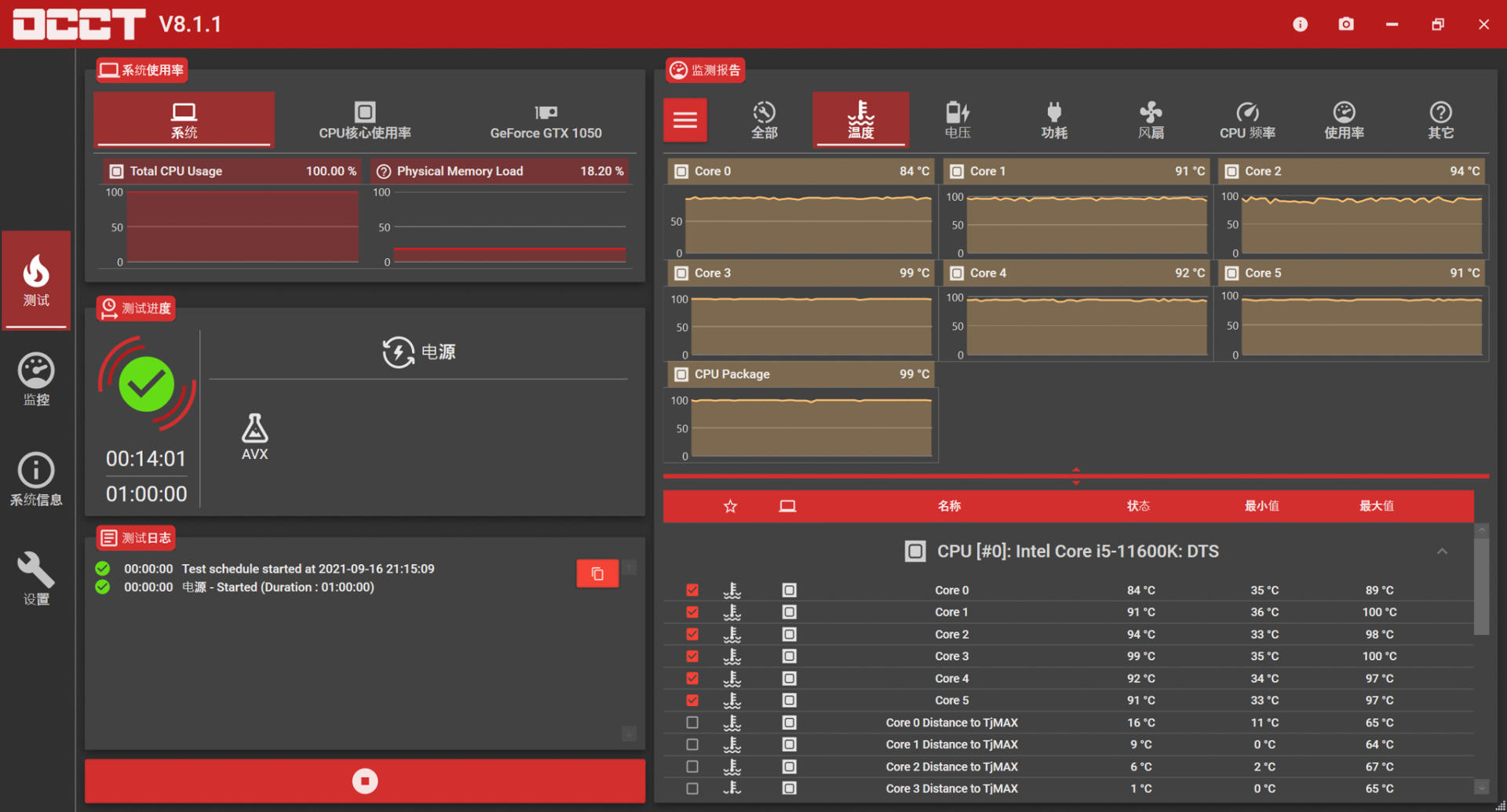1507x812 pixels.
Task: Click the Physical Memory Load question icon
Action: click(x=384, y=171)
